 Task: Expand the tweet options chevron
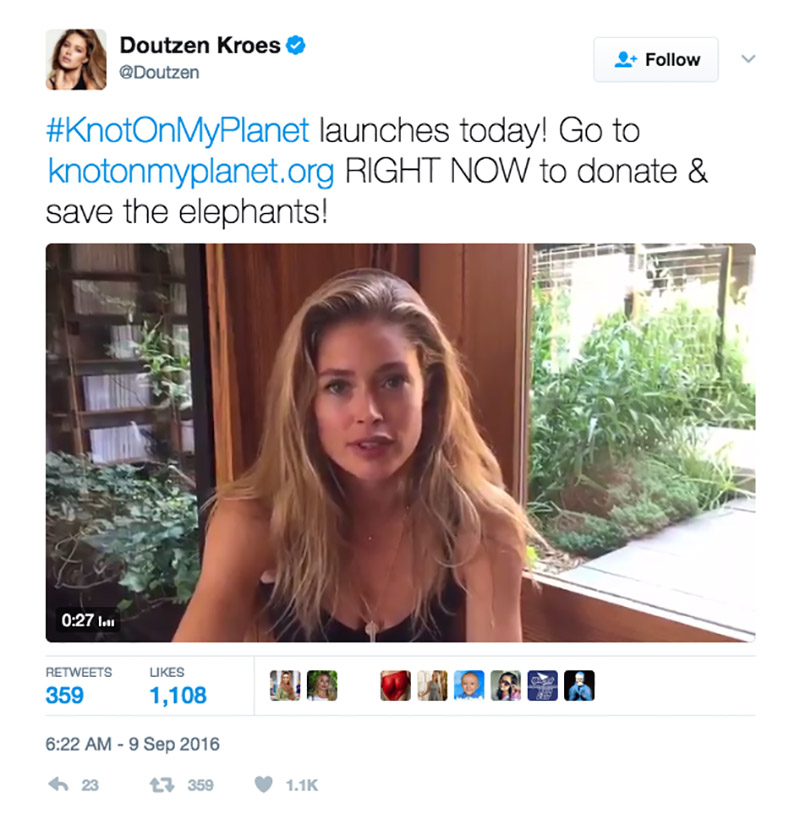tap(748, 58)
